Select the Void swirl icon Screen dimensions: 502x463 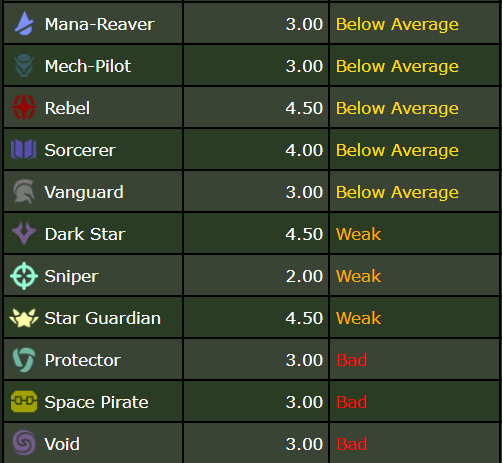point(24,443)
